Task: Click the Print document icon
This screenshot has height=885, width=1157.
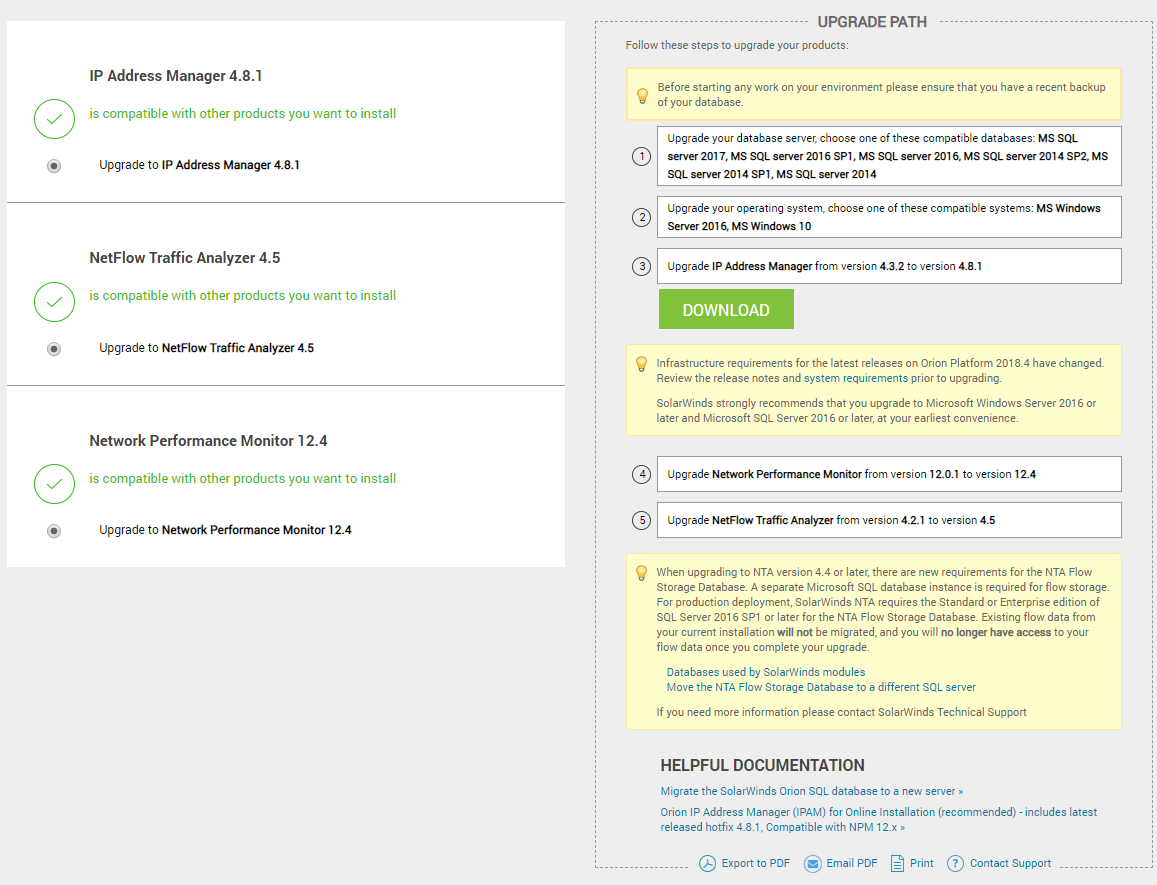Action: coord(897,864)
